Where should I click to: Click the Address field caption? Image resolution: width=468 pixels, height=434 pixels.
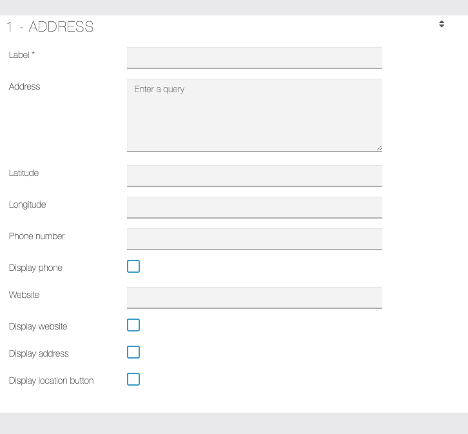[x=24, y=87]
